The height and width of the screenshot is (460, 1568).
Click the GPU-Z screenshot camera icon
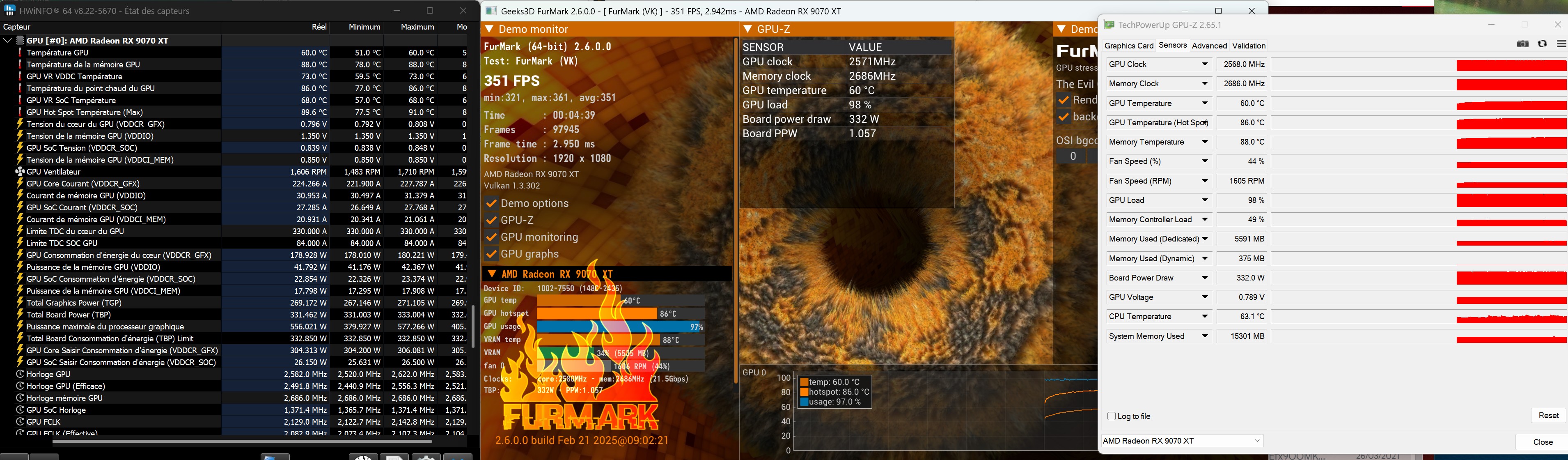point(1523,44)
